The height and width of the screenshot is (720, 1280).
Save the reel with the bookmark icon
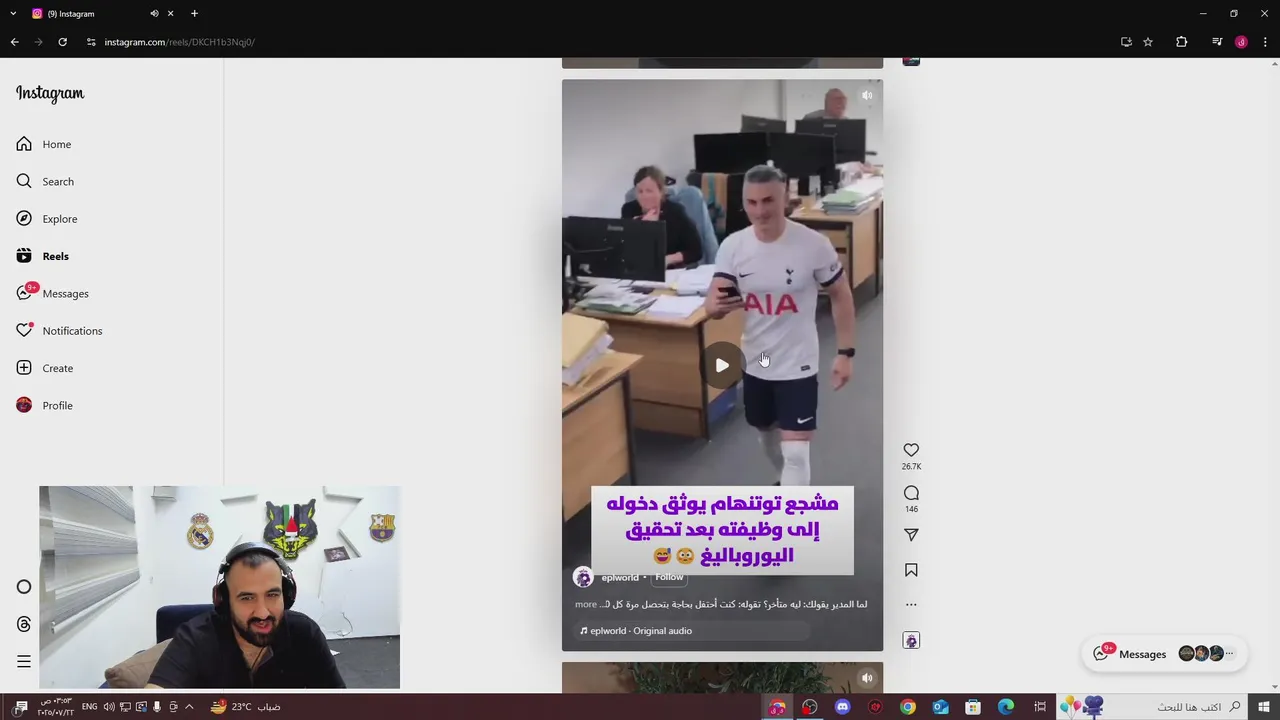click(911, 570)
